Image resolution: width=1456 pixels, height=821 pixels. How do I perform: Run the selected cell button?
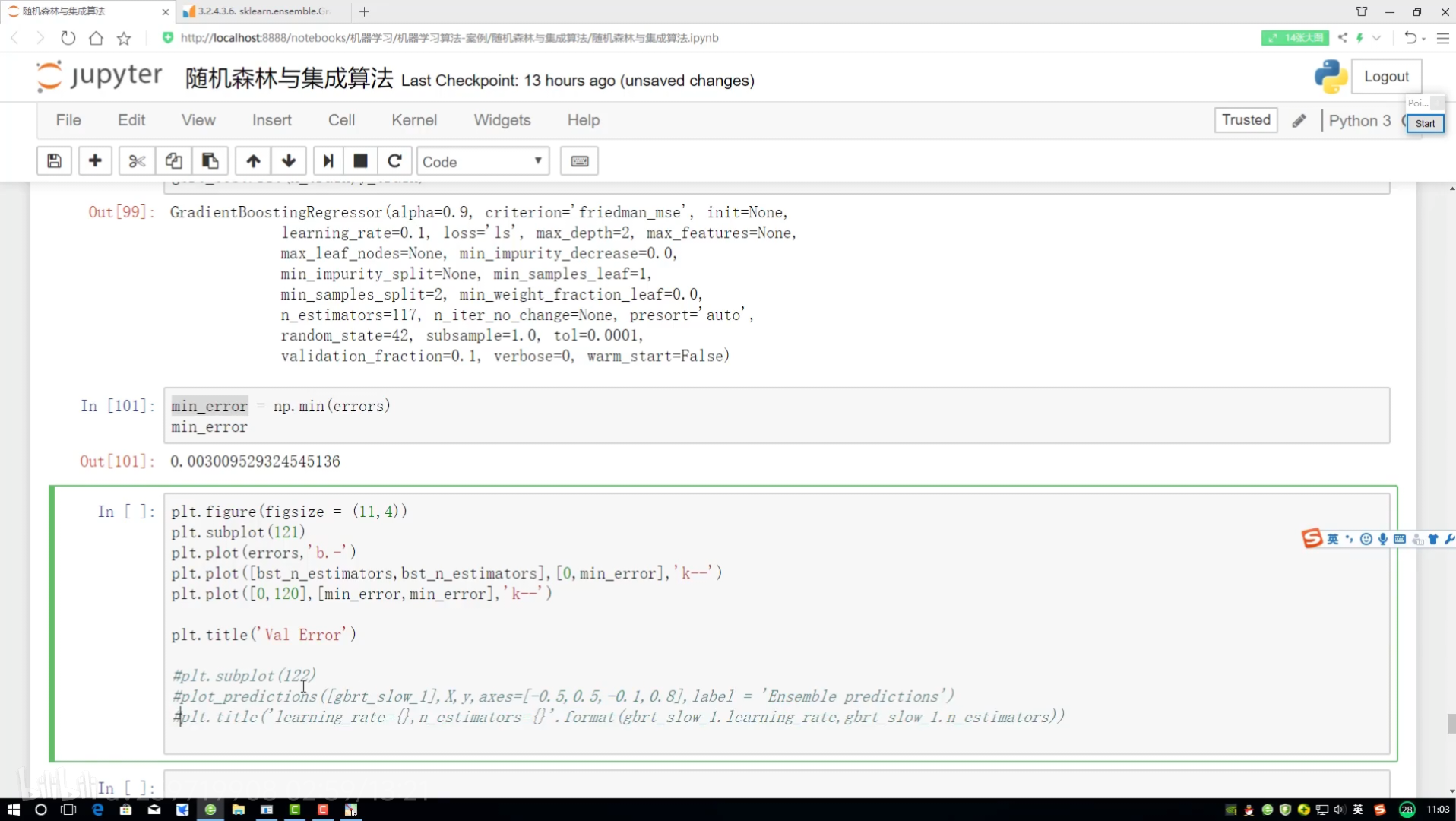(x=328, y=161)
